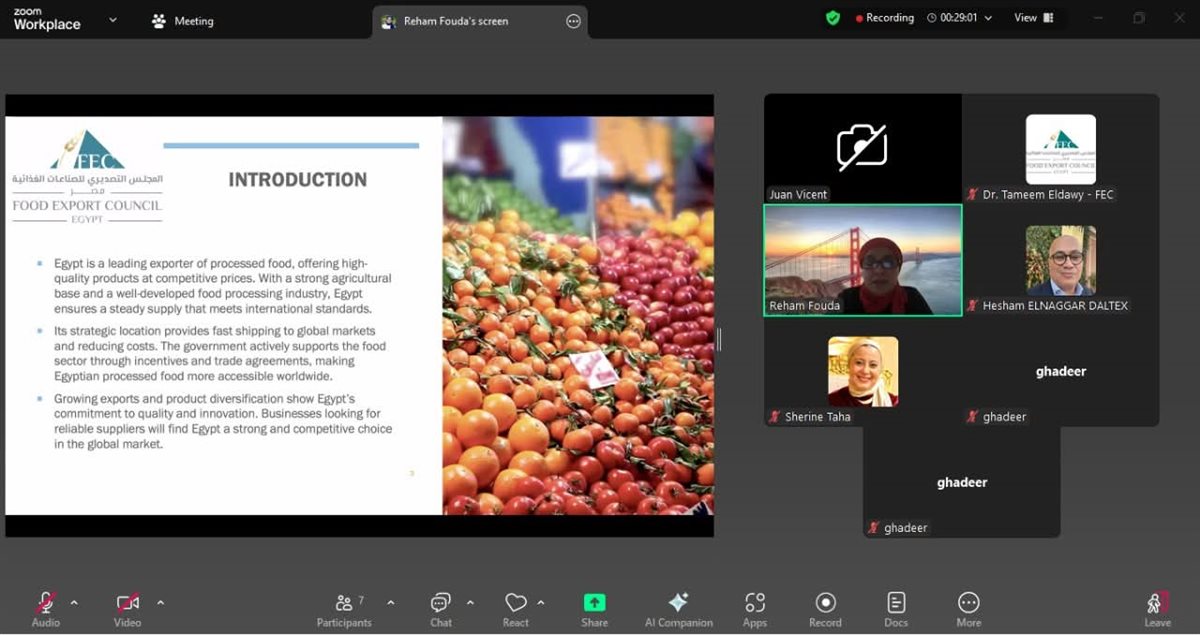Click the green Share screen button

click(594, 608)
